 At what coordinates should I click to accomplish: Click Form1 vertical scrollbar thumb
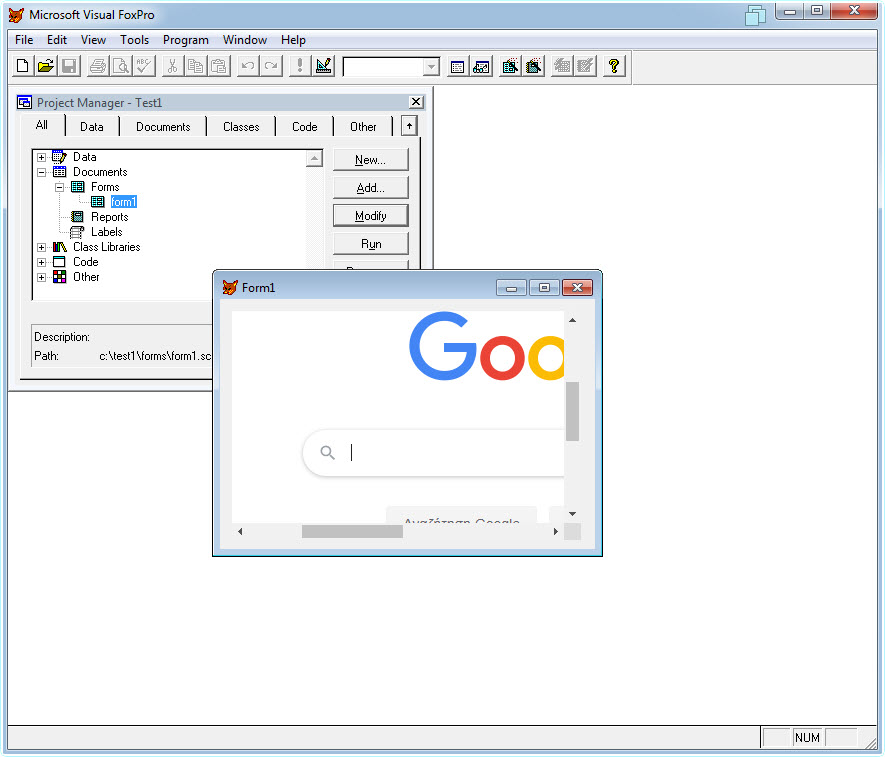[x=572, y=411]
